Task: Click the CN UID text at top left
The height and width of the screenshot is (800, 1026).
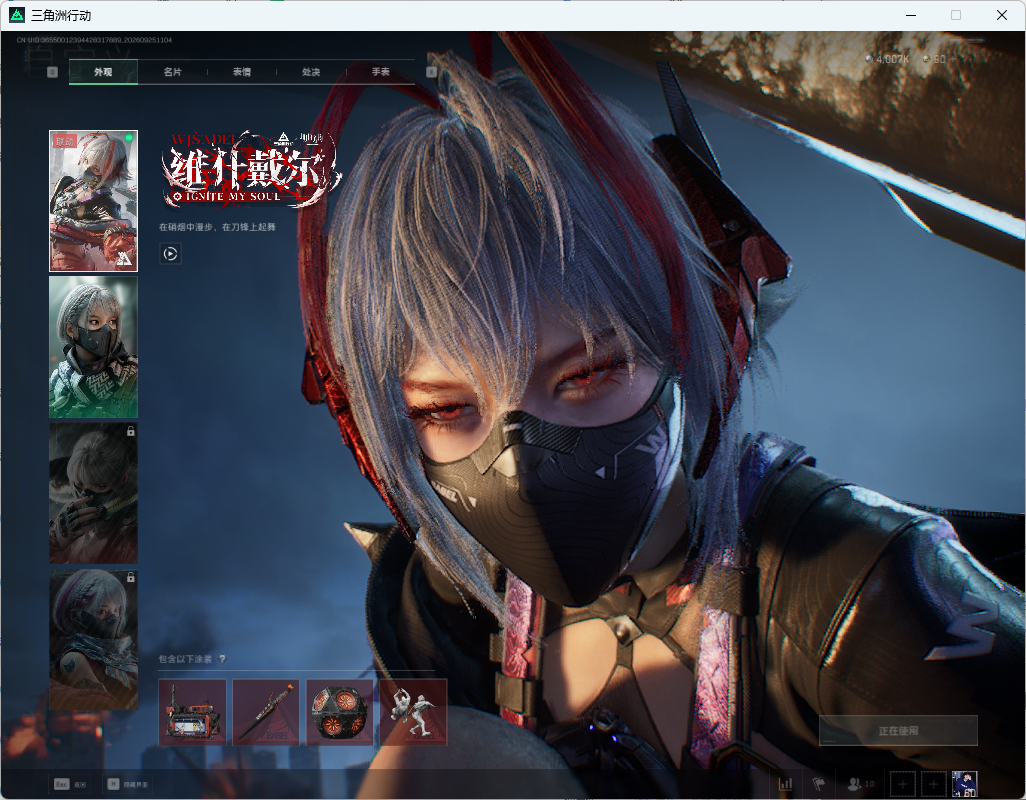Action: tap(94, 40)
